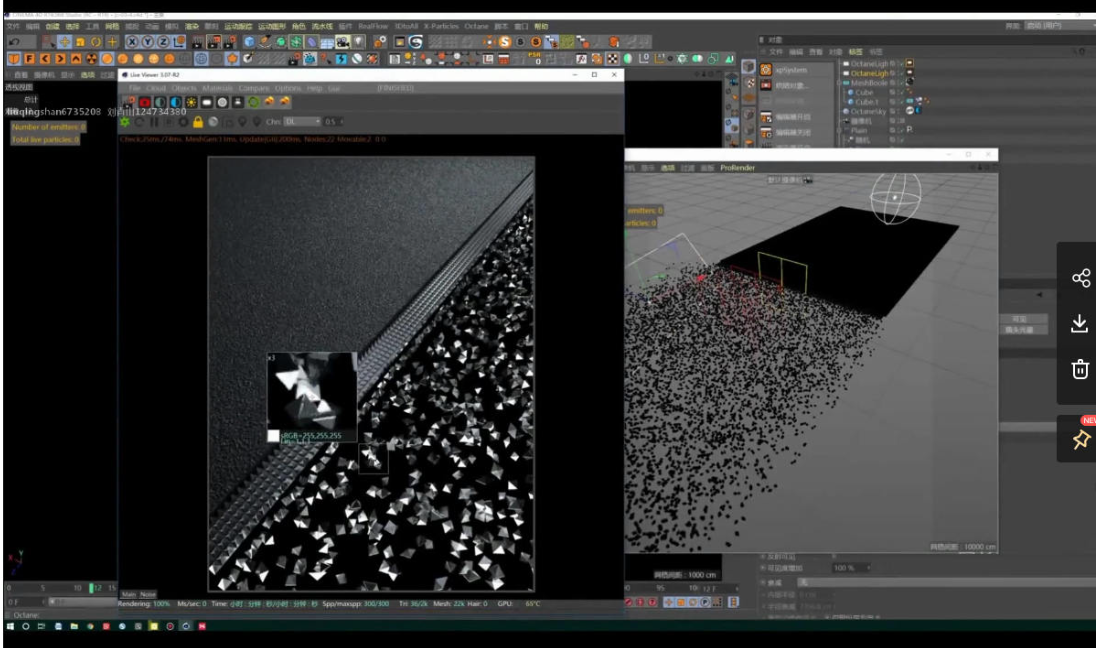1096x648 pixels.
Task: Click the light sphere gizmo in the viewport
Action: pyautogui.click(x=895, y=197)
